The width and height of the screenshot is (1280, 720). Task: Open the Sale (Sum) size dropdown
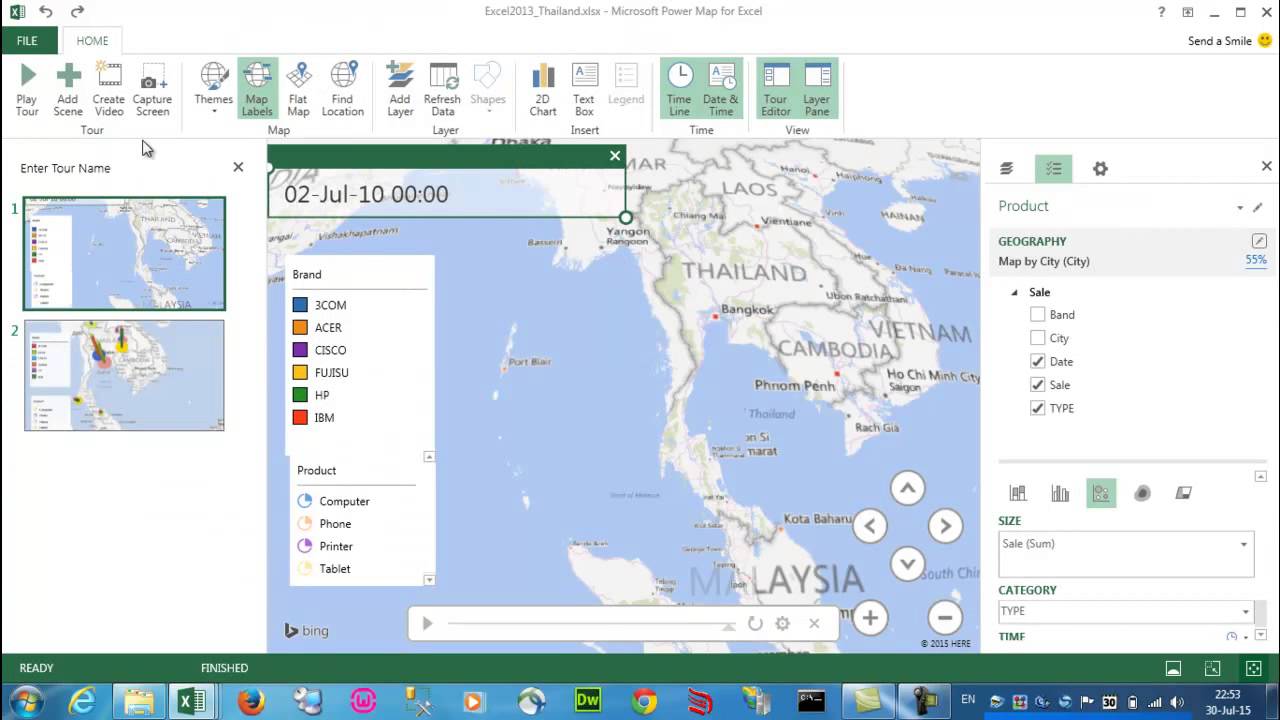(1244, 545)
